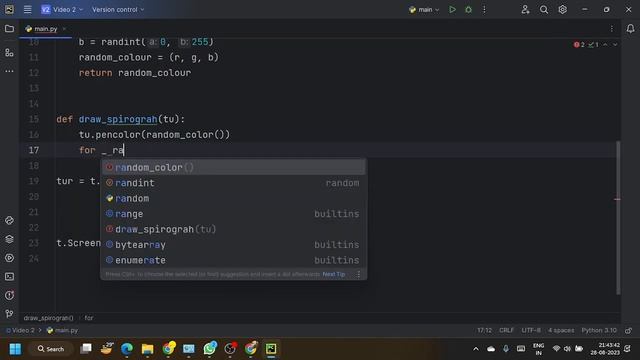This screenshot has width=640, height=360.
Task: Open more run actions menu
Action: pyautogui.click(x=484, y=9)
